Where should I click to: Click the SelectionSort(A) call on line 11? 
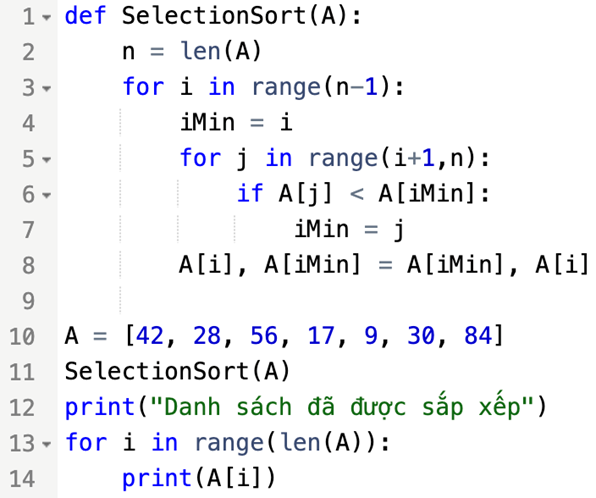[x=177, y=371]
